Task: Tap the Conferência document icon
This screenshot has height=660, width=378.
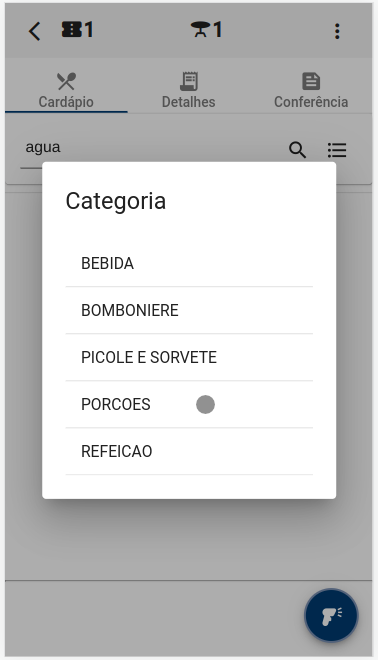Action: tap(311, 81)
